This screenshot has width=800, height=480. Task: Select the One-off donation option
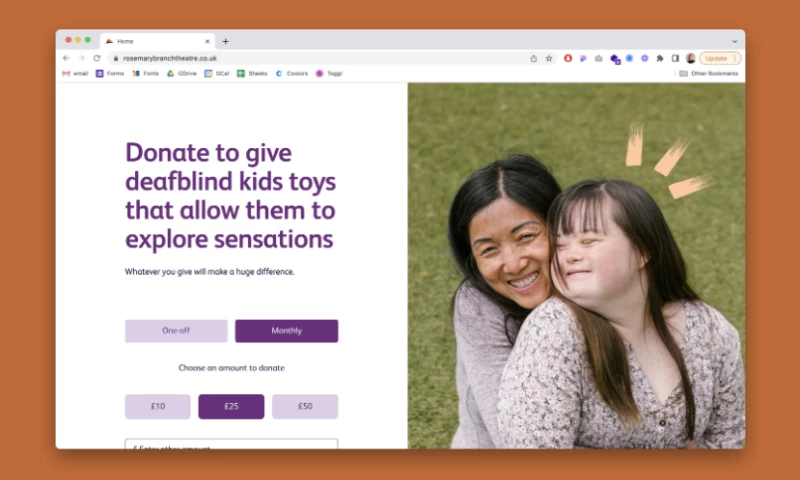pyautogui.click(x=176, y=331)
